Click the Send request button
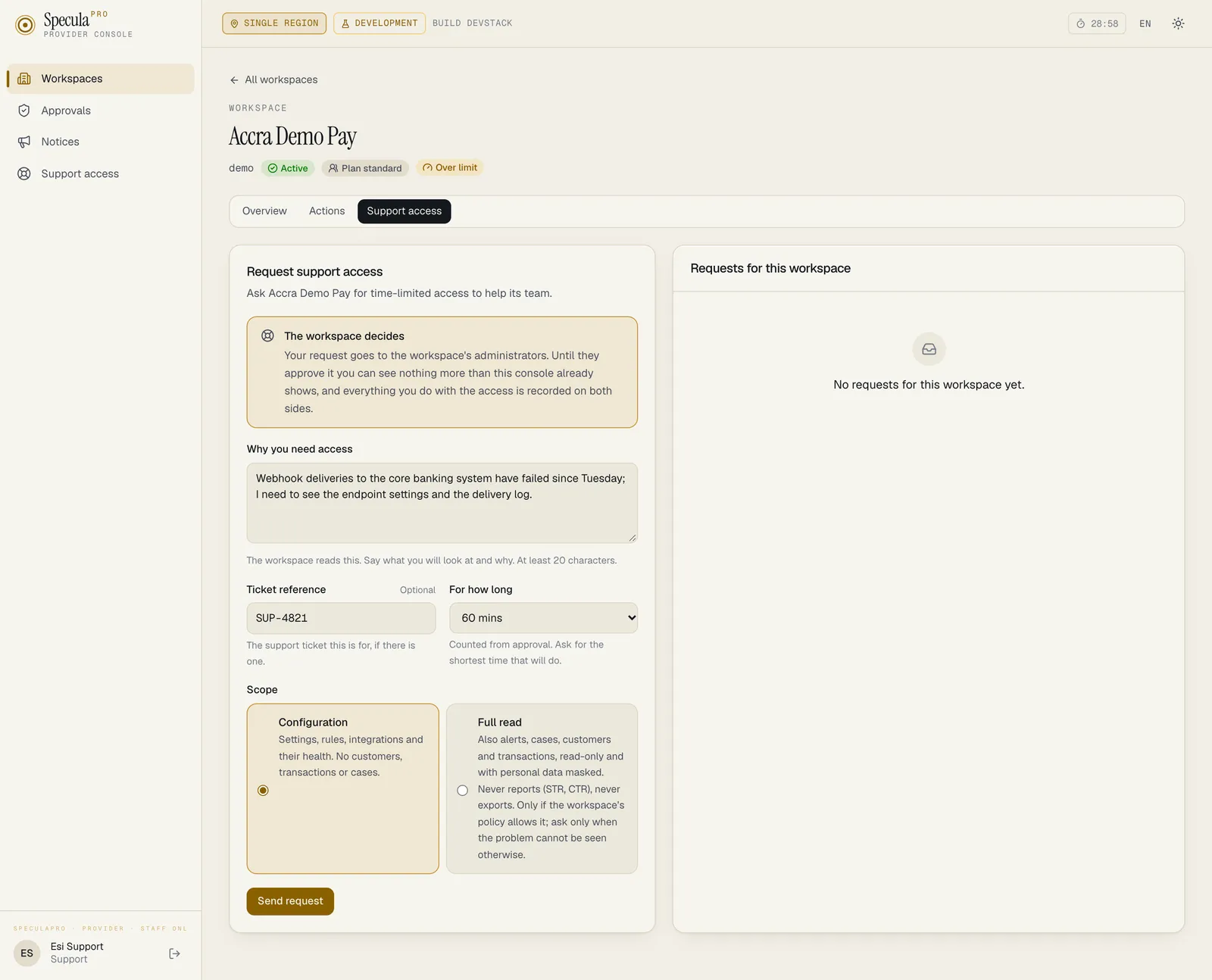Image resolution: width=1212 pixels, height=980 pixels. click(x=290, y=901)
